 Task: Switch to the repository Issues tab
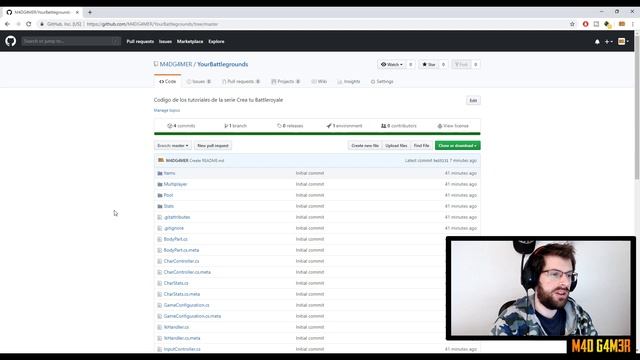click(199, 82)
